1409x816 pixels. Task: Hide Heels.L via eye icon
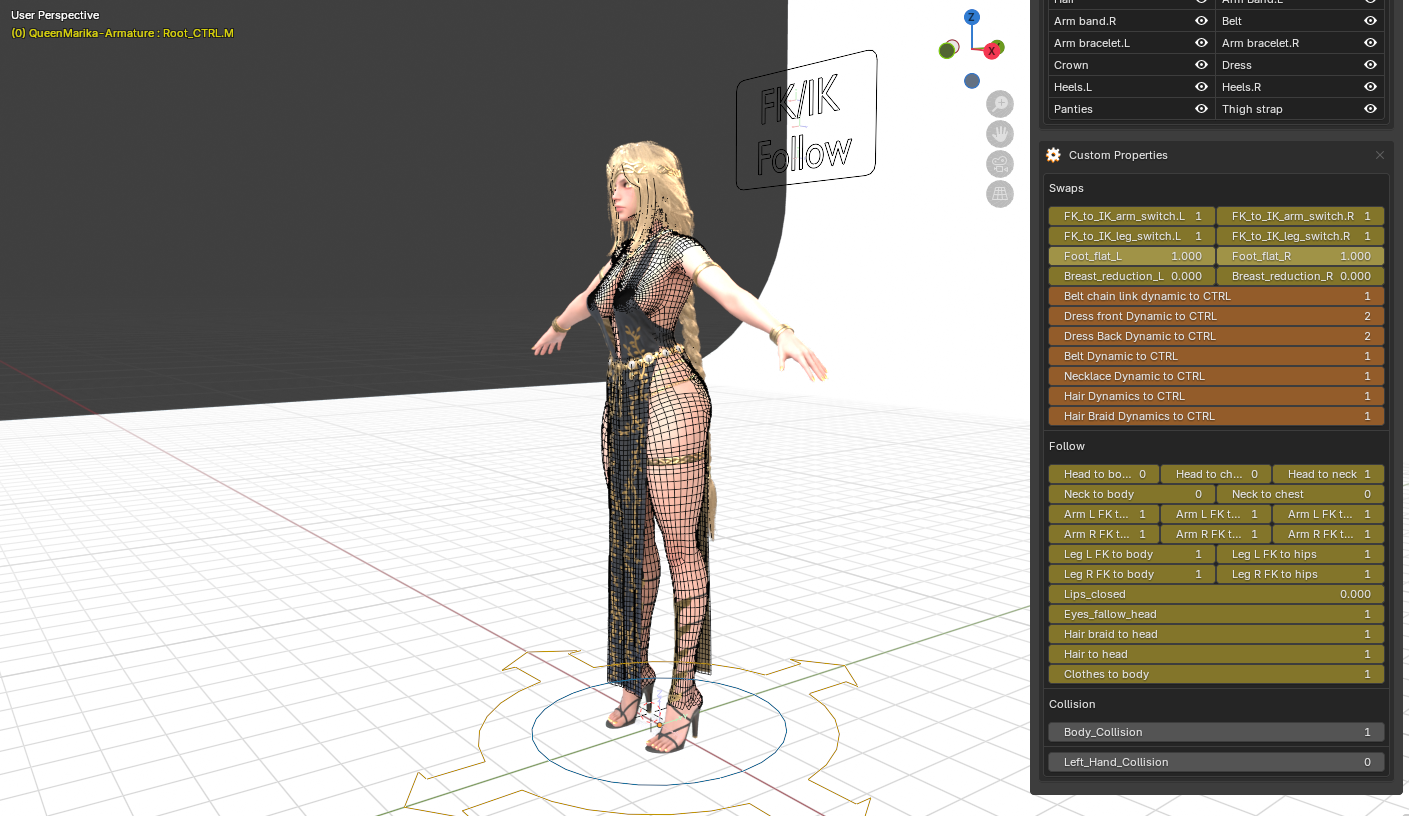point(1201,87)
